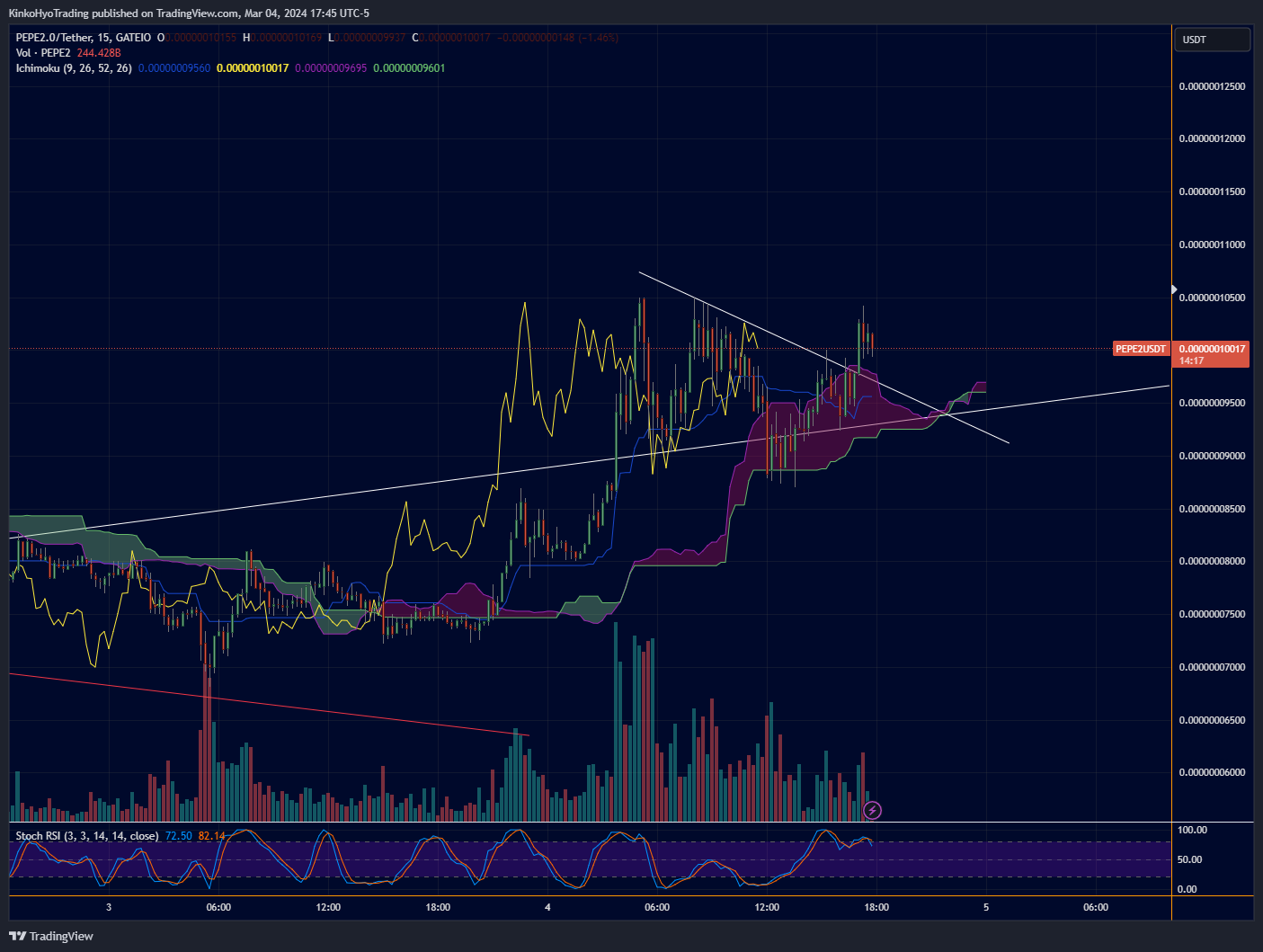1263x952 pixels.
Task: Click the 0.00000006000 price axis label
Action: (1212, 772)
